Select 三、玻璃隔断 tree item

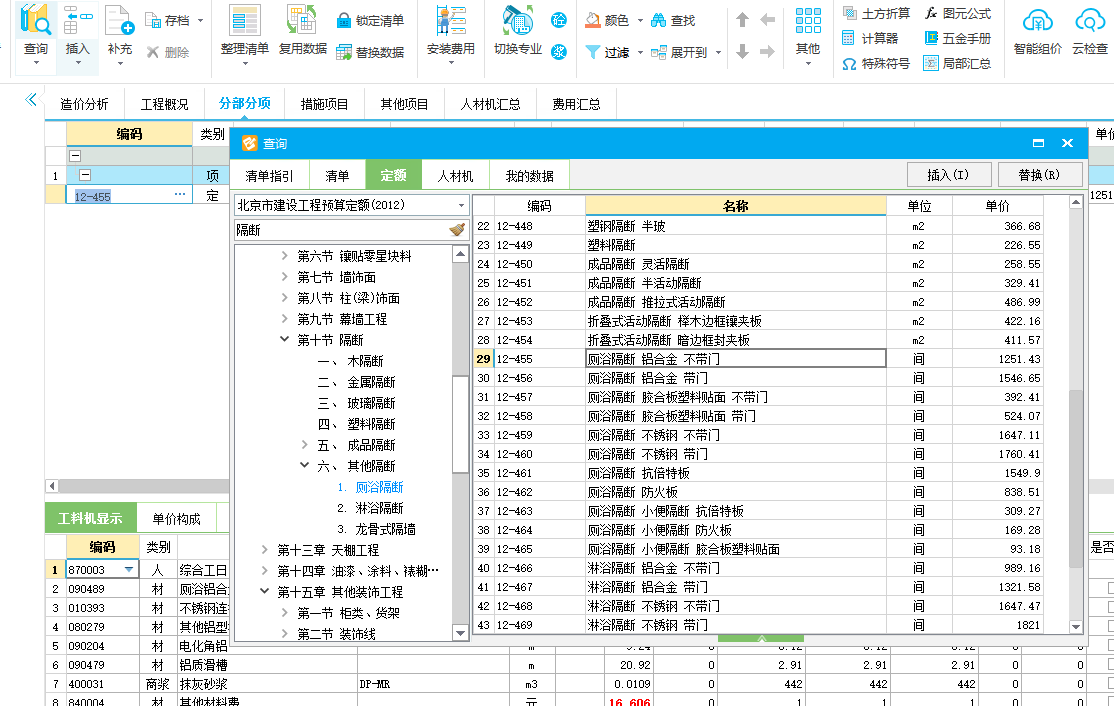coord(356,403)
